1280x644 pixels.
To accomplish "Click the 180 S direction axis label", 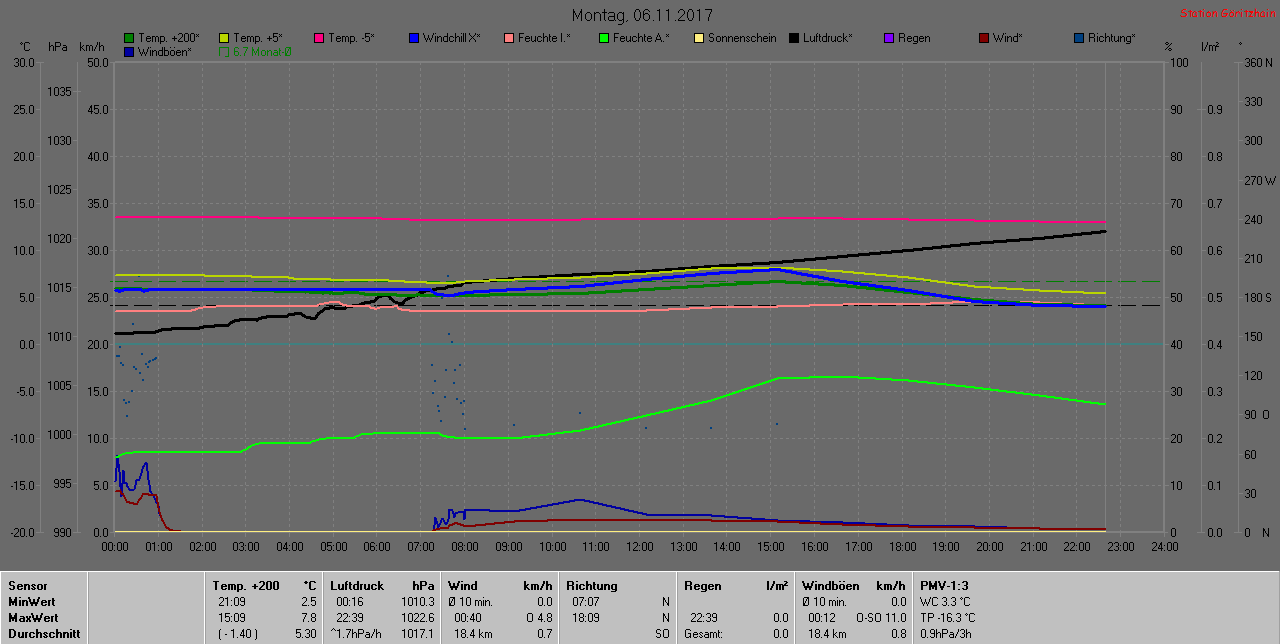I will point(1256,297).
